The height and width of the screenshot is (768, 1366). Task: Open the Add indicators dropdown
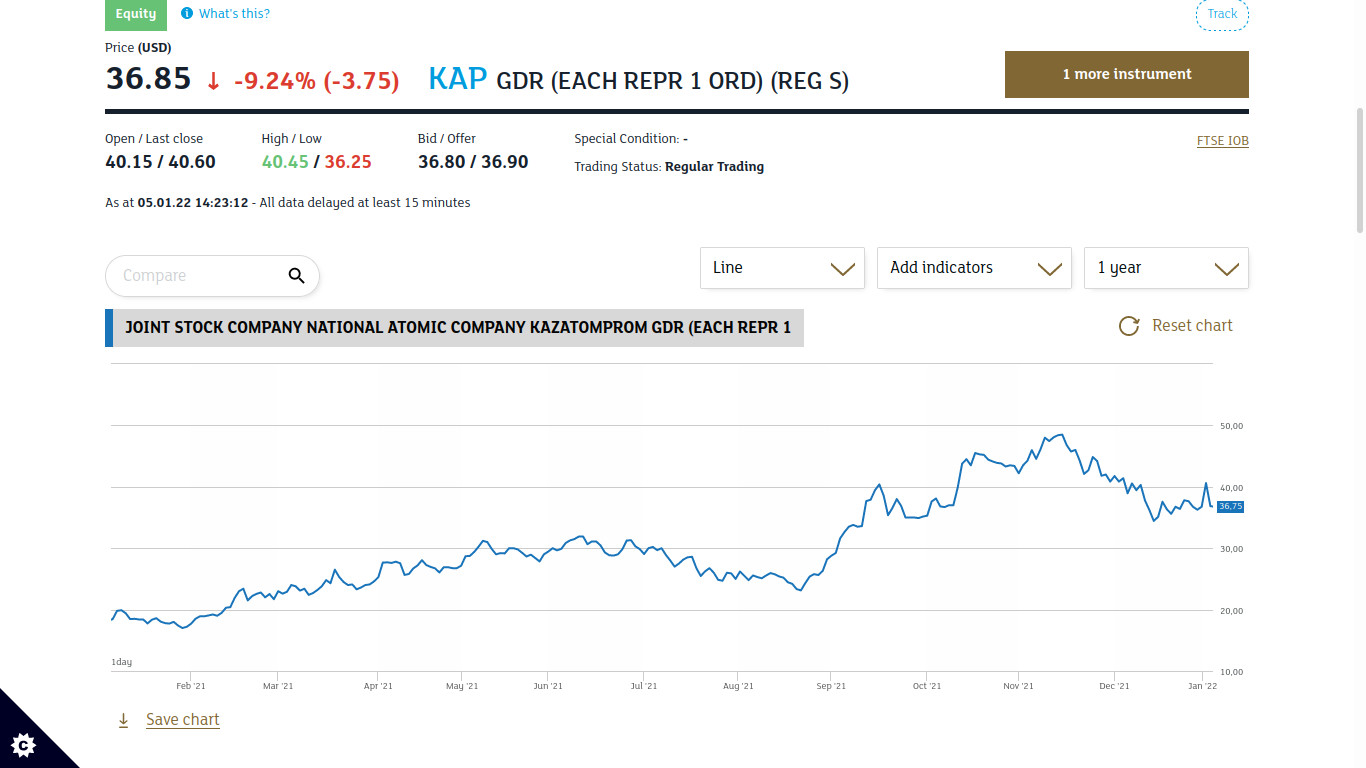tap(973, 268)
